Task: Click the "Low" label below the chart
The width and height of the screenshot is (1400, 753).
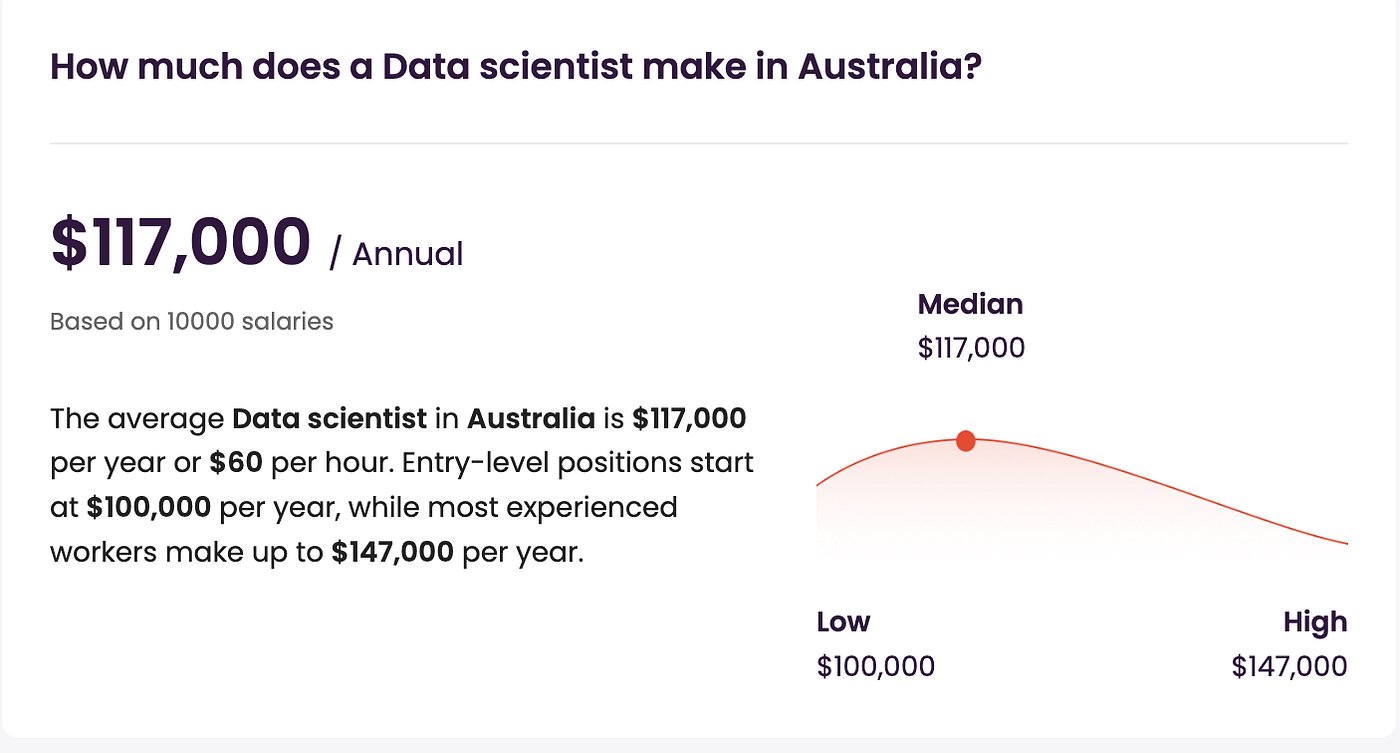Action: coord(843,622)
